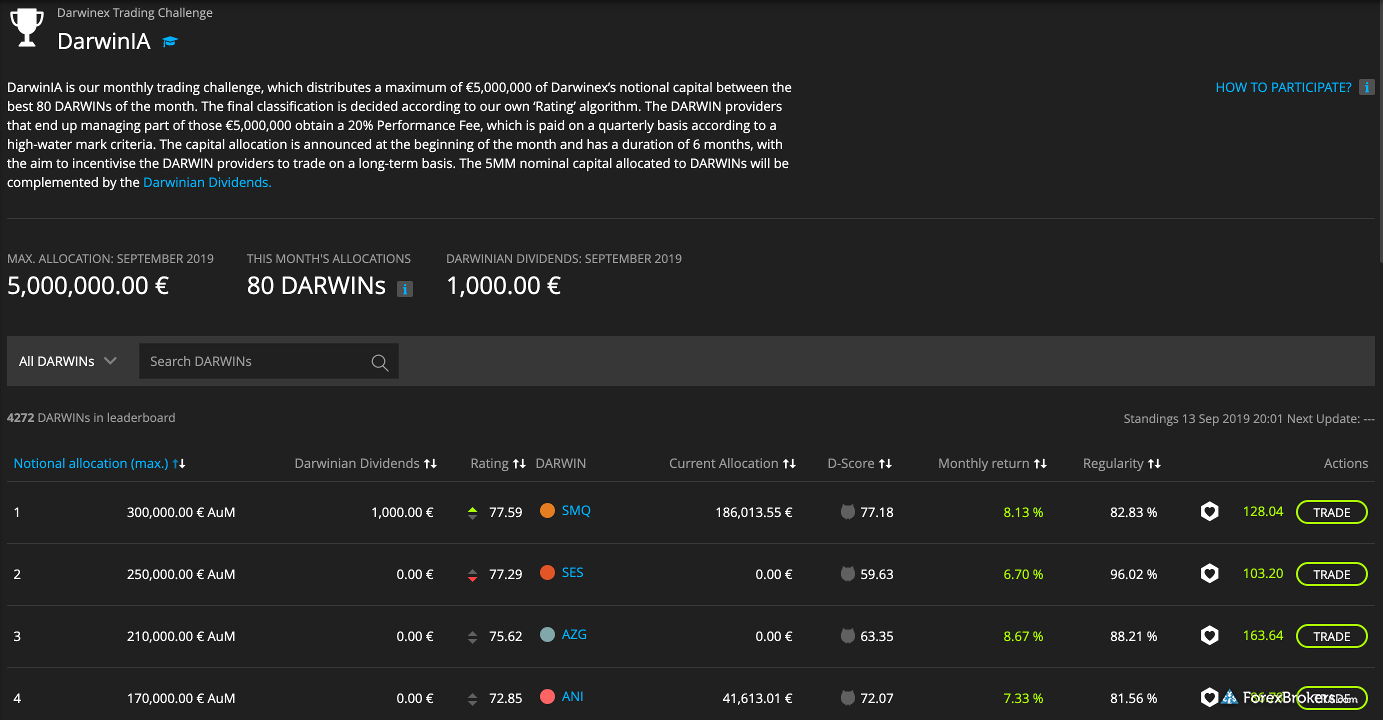
Task: Open the AZG DARWIN link
Action: coord(574,635)
